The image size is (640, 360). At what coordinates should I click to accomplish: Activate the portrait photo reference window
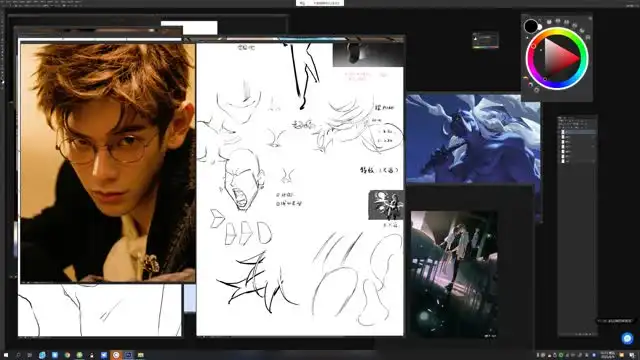108,162
